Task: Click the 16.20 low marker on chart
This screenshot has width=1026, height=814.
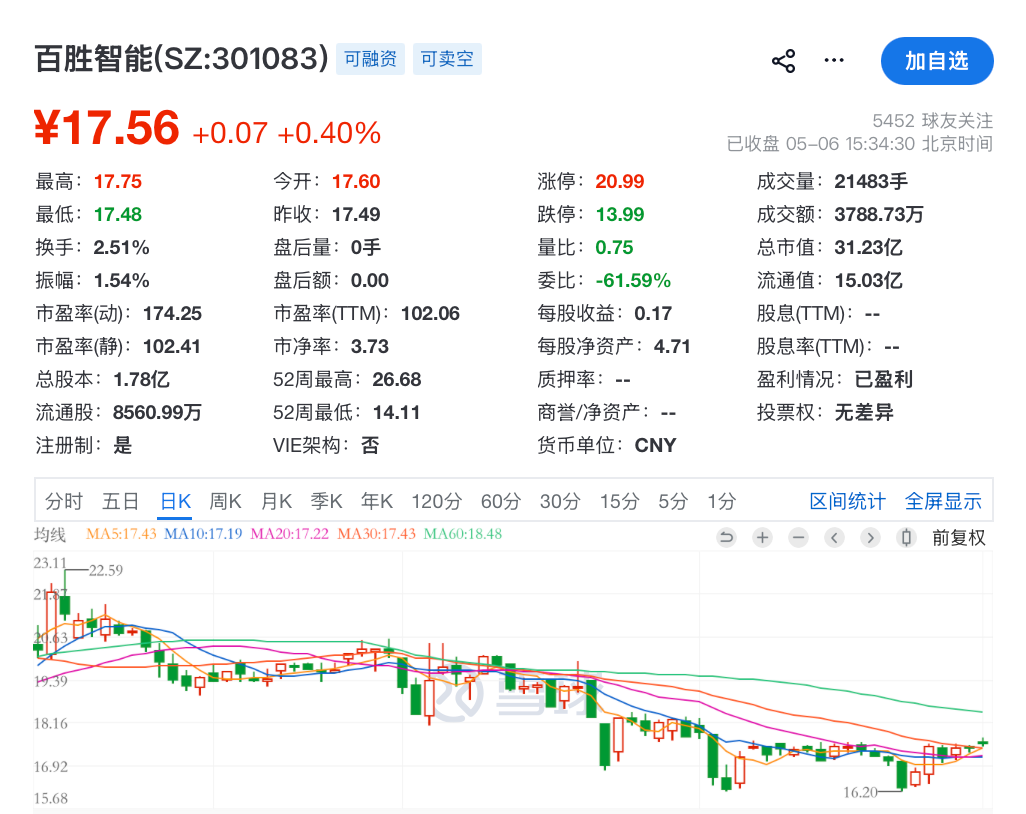Action: (860, 792)
